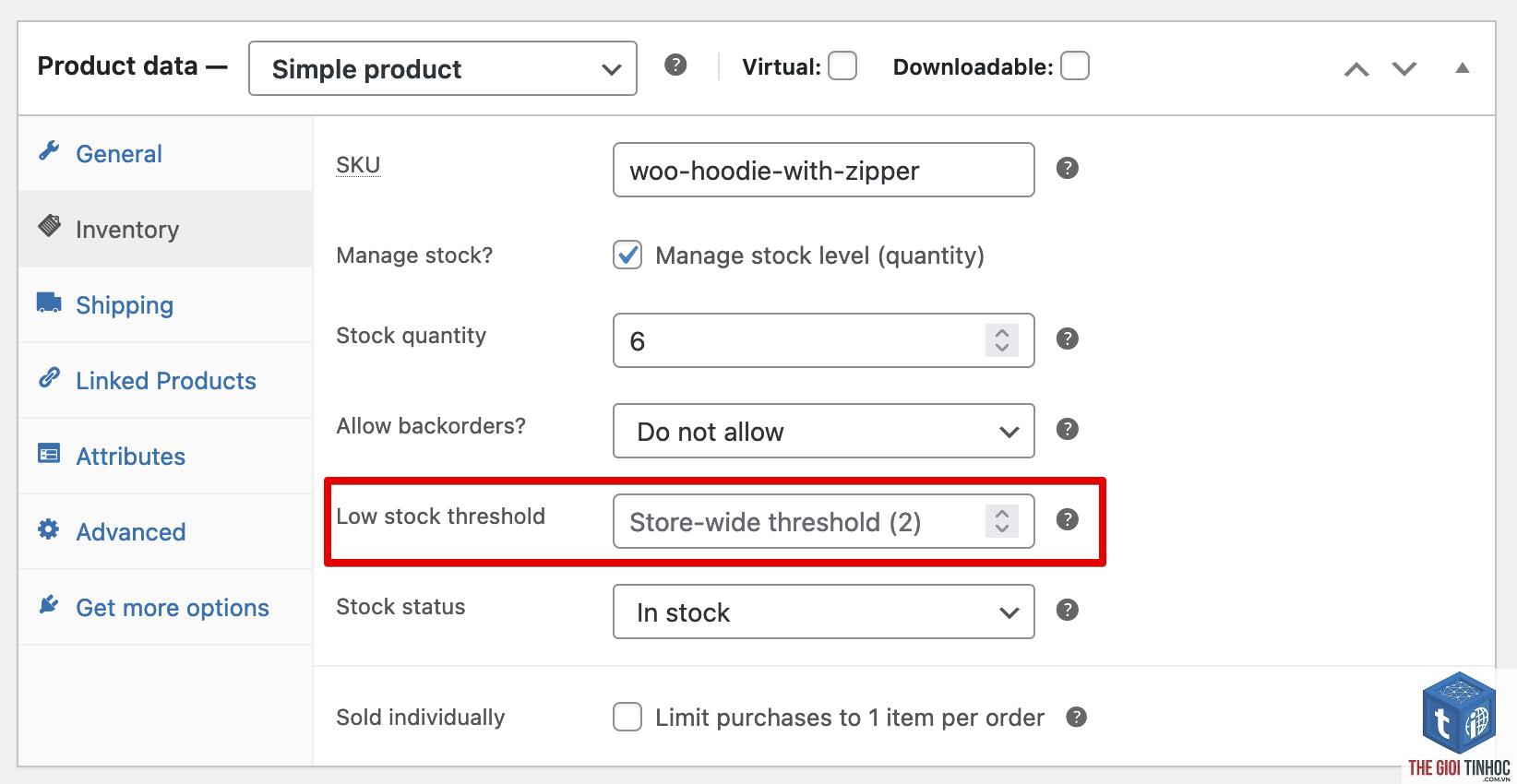Viewport: 1517px width, 784px height.
Task: Move Product data panel up
Action: click(1356, 68)
